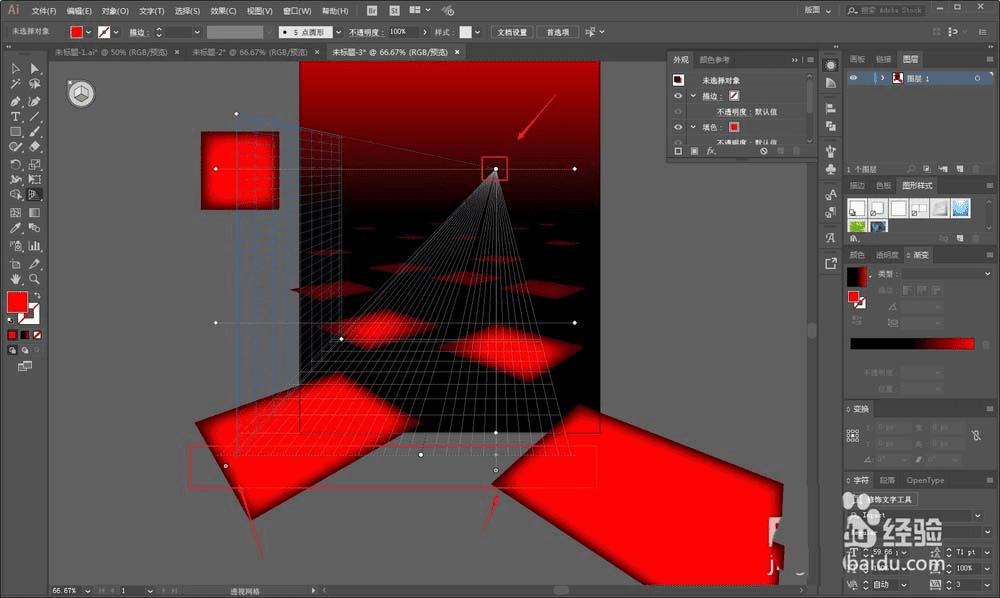Toggle visibility of 描边 appearance attribute
Viewport: 1000px width, 598px height.
[x=679, y=96]
